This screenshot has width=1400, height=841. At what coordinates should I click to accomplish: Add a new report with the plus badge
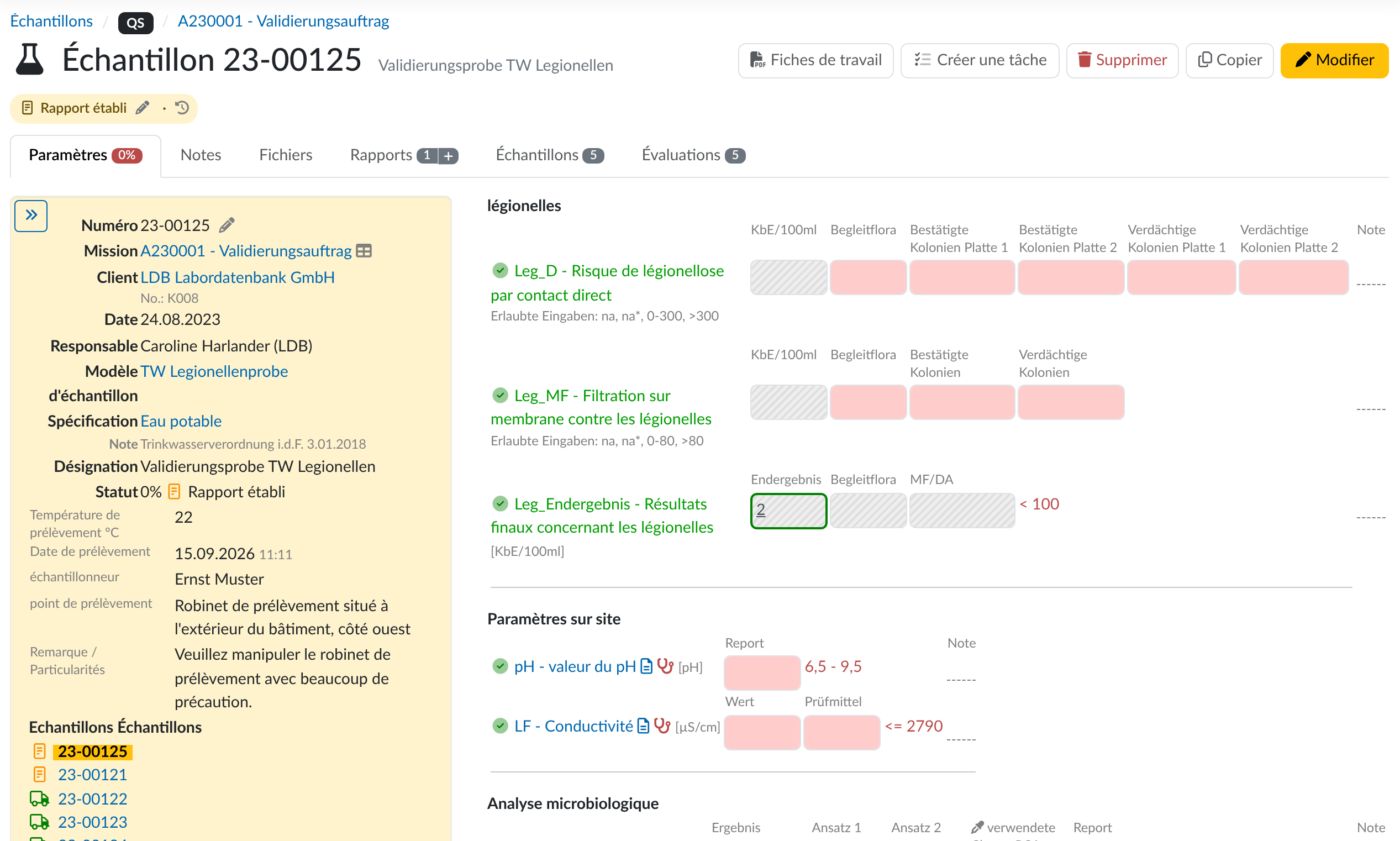tap(449, 155)
